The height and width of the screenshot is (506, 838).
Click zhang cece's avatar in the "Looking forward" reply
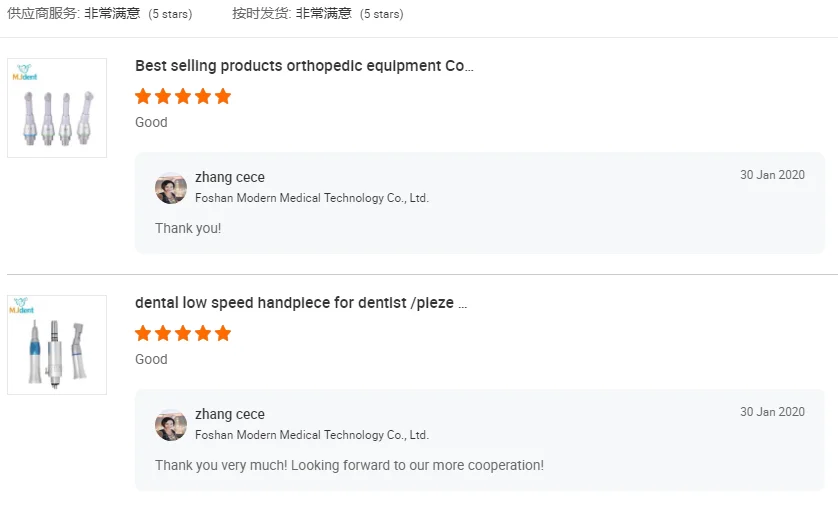pos(171,425)
